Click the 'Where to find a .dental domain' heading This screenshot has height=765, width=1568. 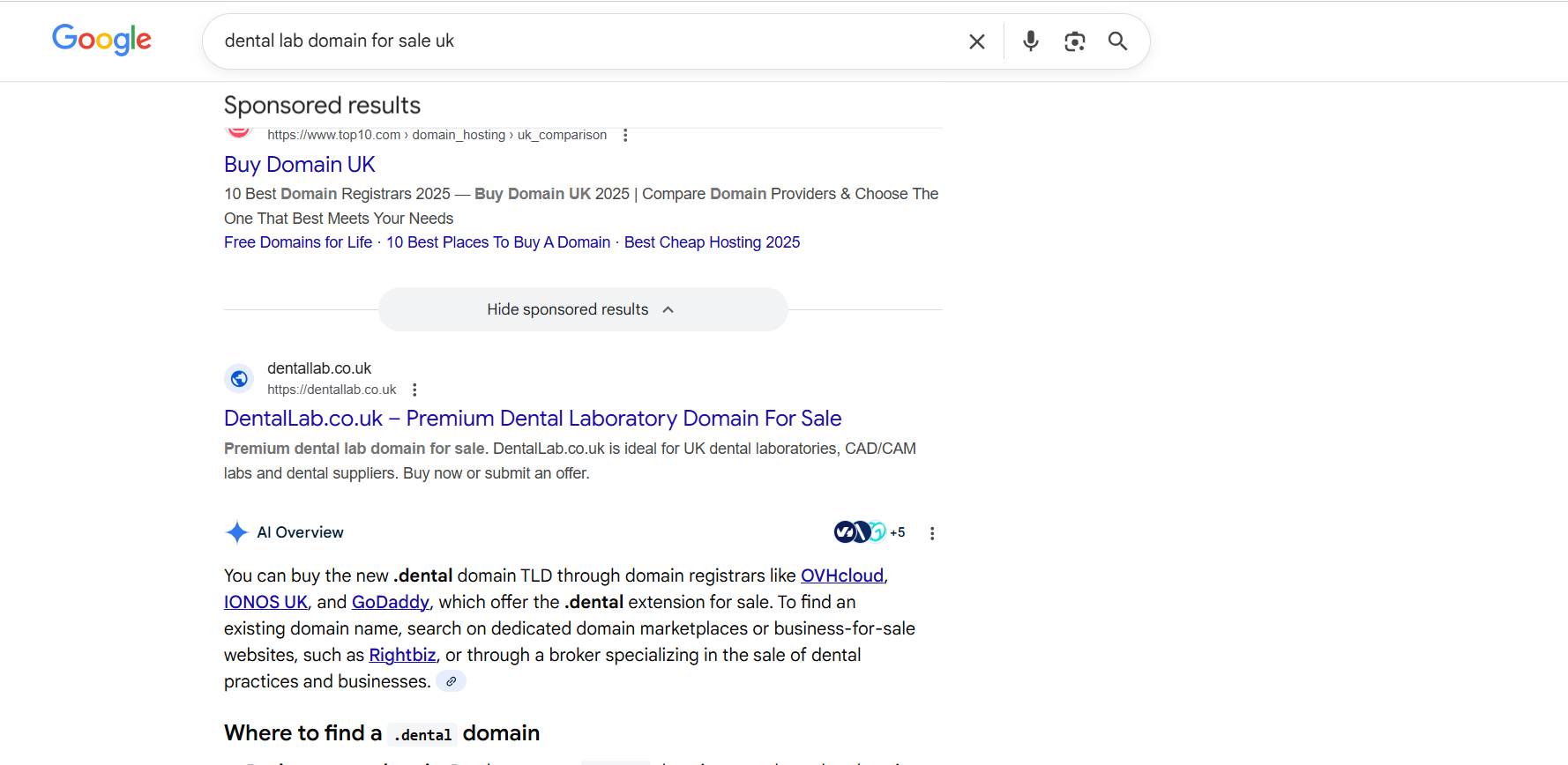pyautogui.click(x=382, y=733)
